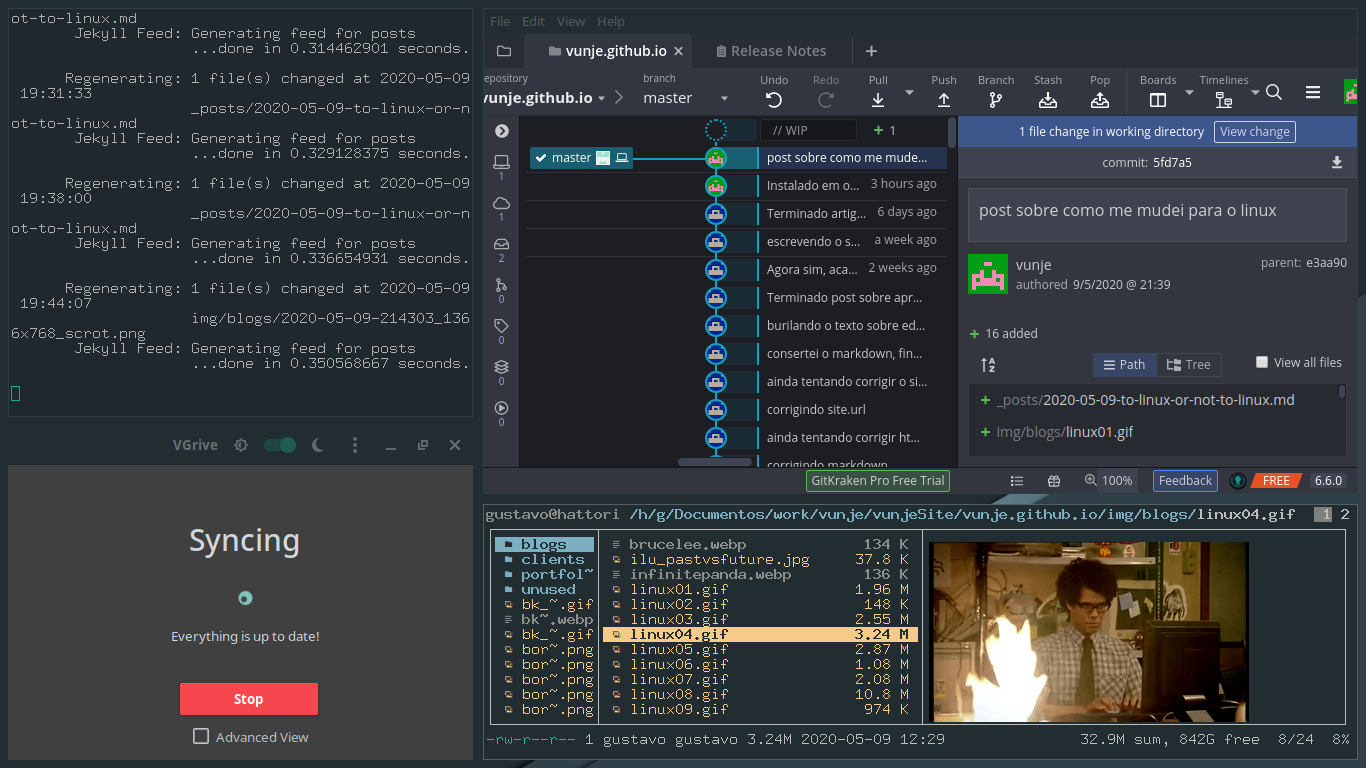Open Tags section in sidebar
Viewport: 1366px width, 768px height.
[501, 331]
